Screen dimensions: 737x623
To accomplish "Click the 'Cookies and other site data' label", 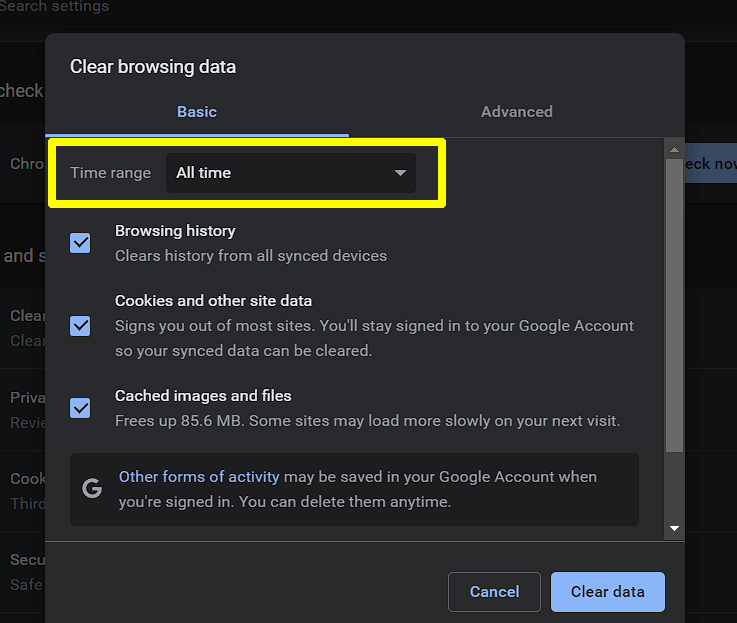I will pyautogui.click(x=213, y=301).
